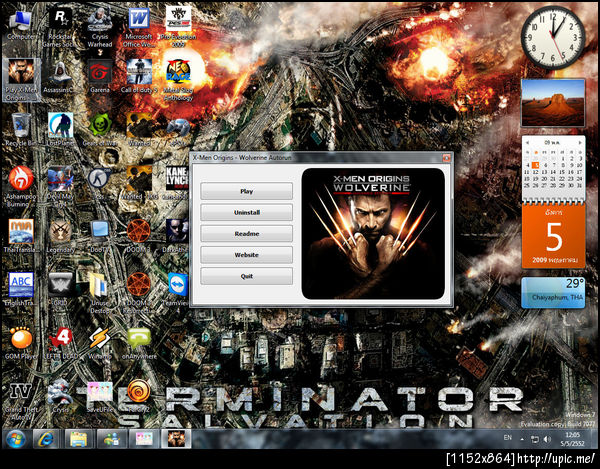600x469 pixels.
Task: Click Quit in the Wolverine Autorun window
Action: (x=246, y=276)
